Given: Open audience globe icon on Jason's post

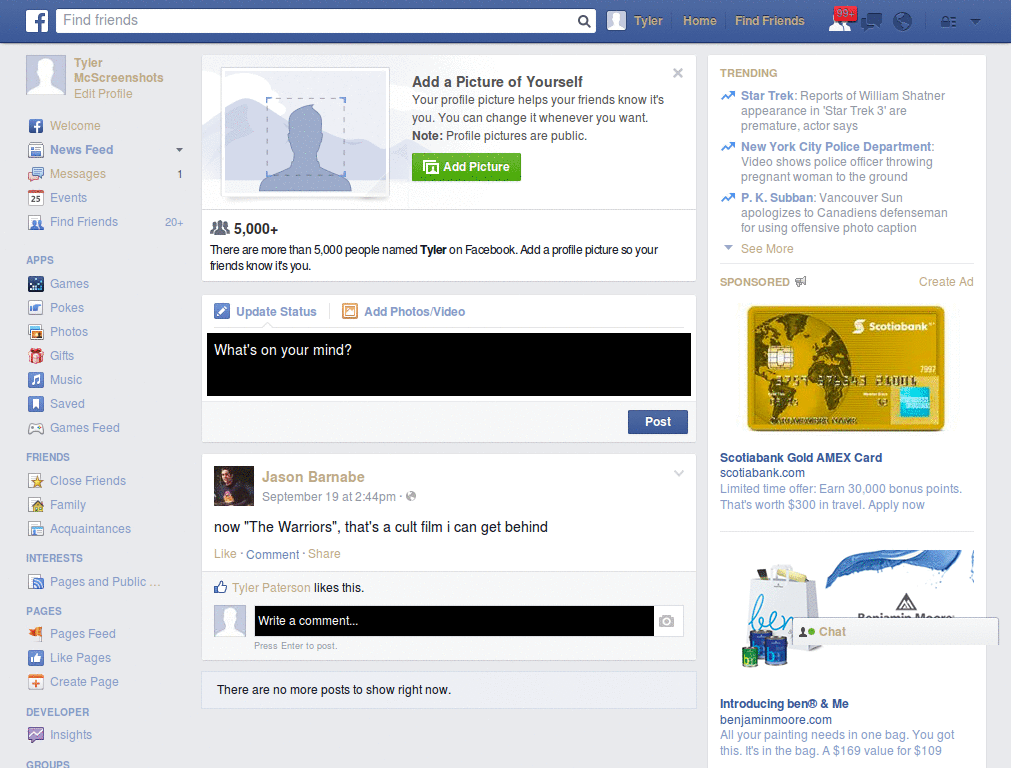Looking at the screenshot, I should [411, 496].
